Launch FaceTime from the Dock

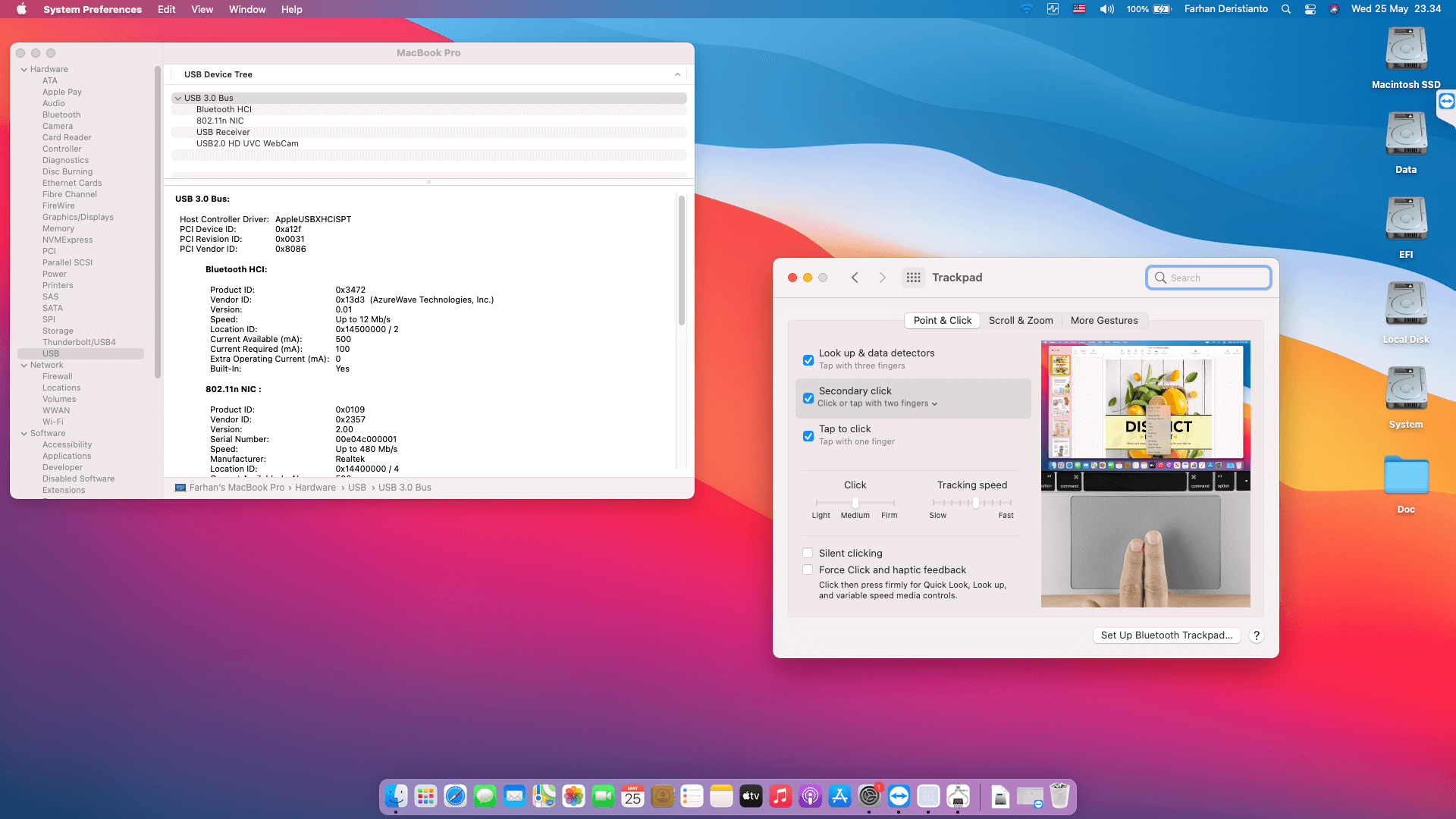603,796
